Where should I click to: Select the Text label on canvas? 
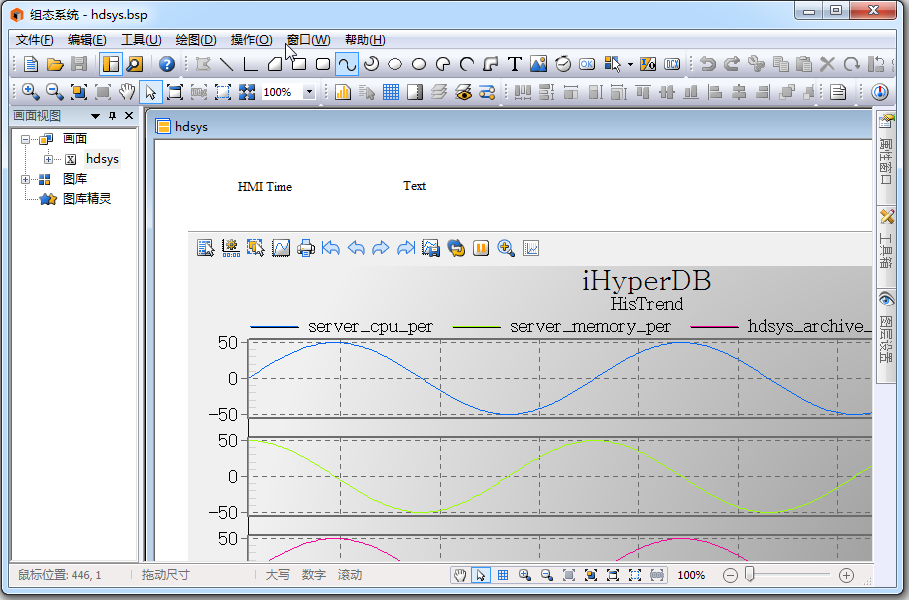(x=414, y=186)
